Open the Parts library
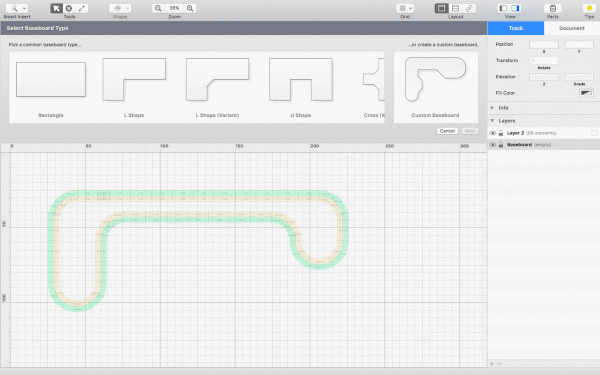The image size is (600, 375). (x=553, y=8)
